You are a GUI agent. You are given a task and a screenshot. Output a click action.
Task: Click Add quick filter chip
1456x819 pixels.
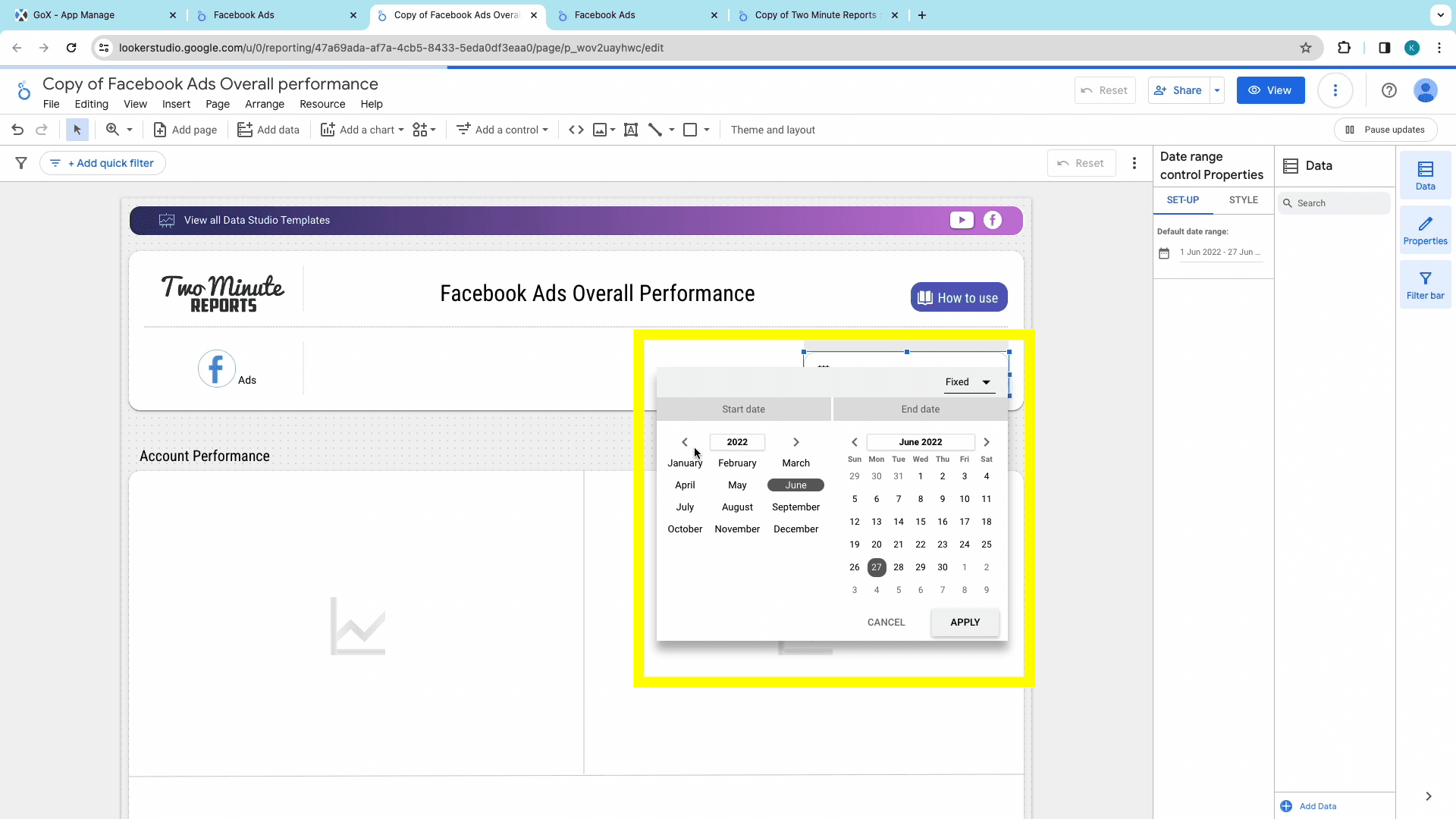click(102, 163)
